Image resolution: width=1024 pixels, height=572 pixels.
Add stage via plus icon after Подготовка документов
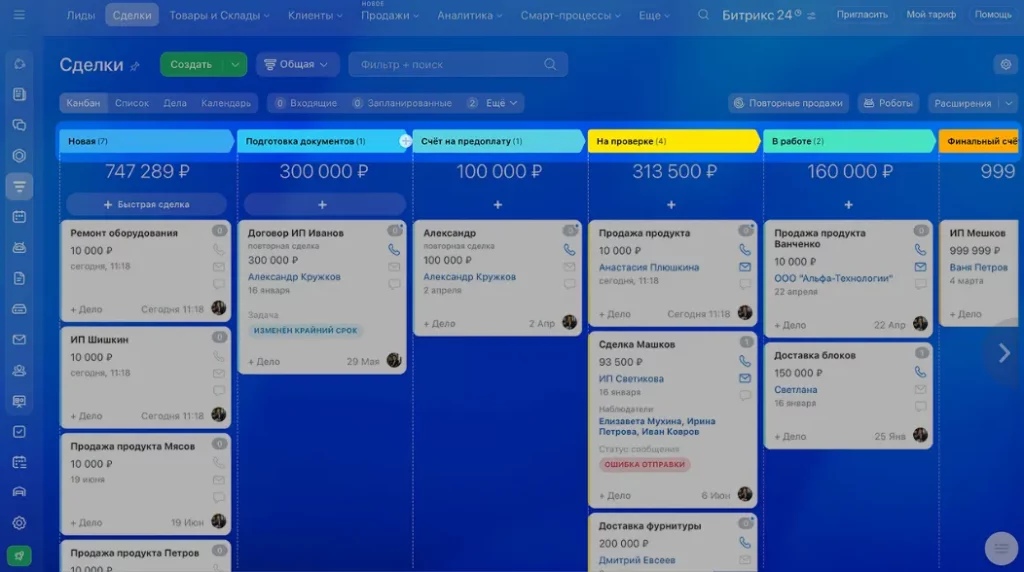pyautogui.click(x=406, y=141)
